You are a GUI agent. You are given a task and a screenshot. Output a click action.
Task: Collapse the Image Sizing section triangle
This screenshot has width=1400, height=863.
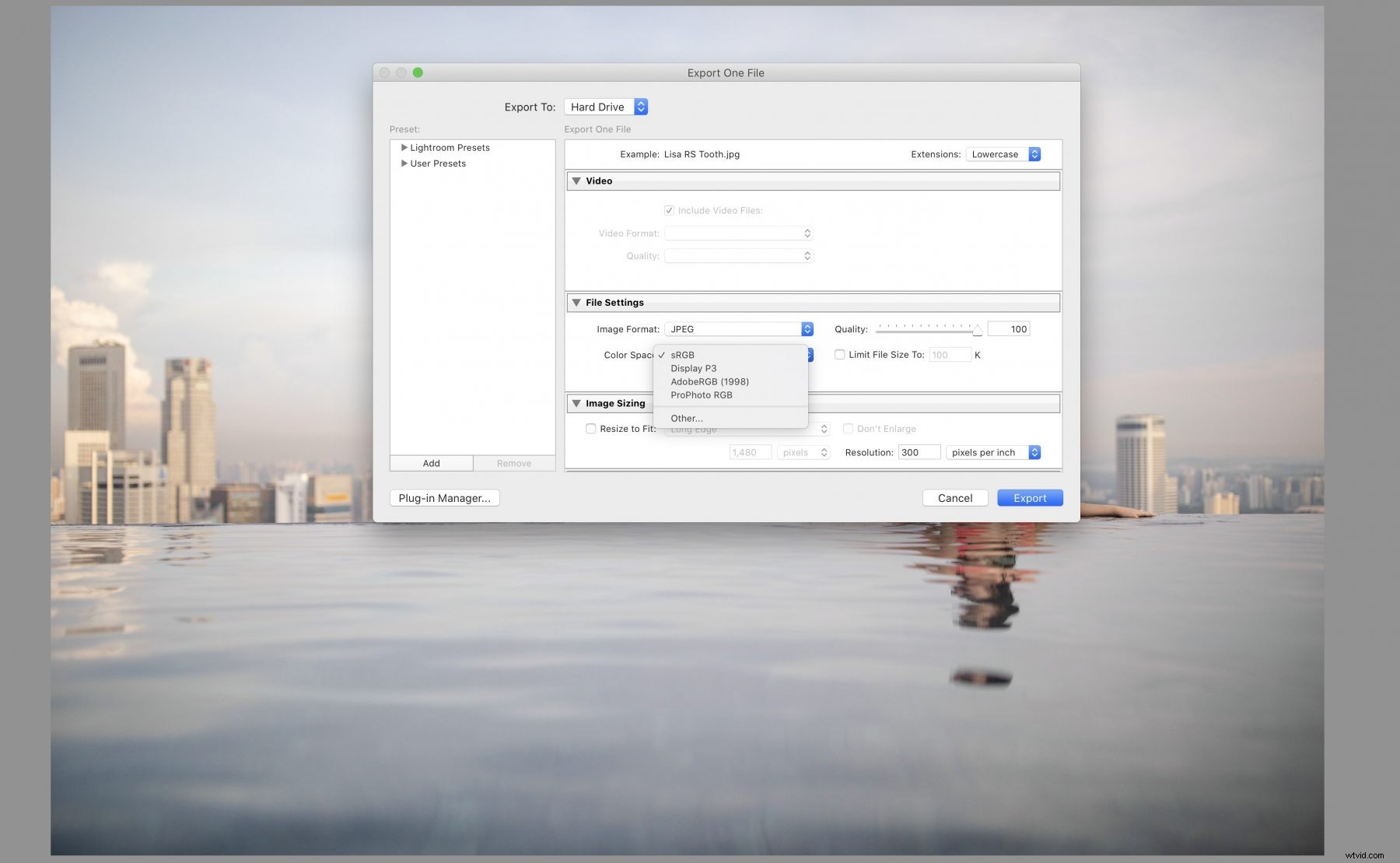[x=576, y=403]
